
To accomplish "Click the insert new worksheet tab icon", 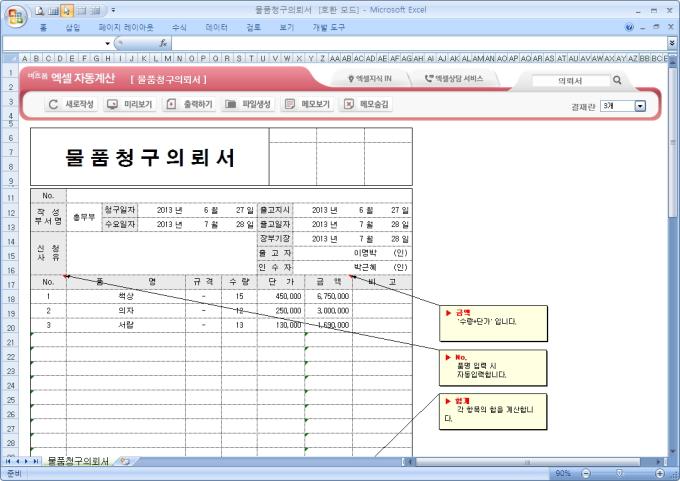I will click(125, 461).
